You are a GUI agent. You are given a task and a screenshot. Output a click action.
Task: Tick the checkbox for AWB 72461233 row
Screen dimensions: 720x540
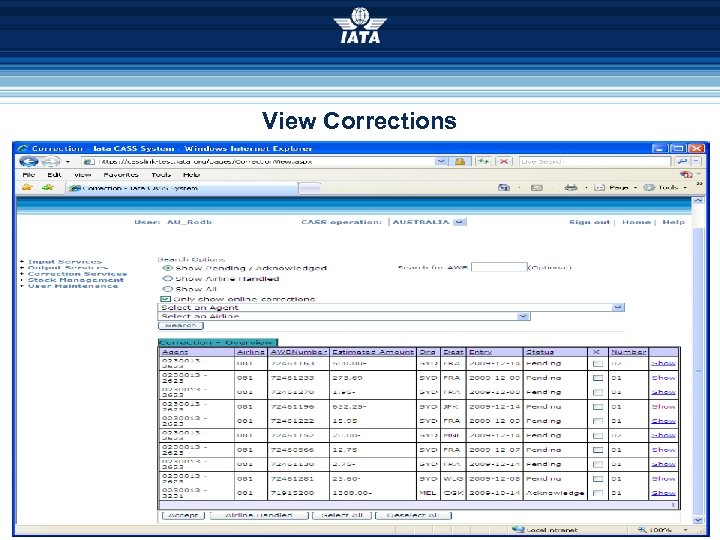tap(597, 378)
